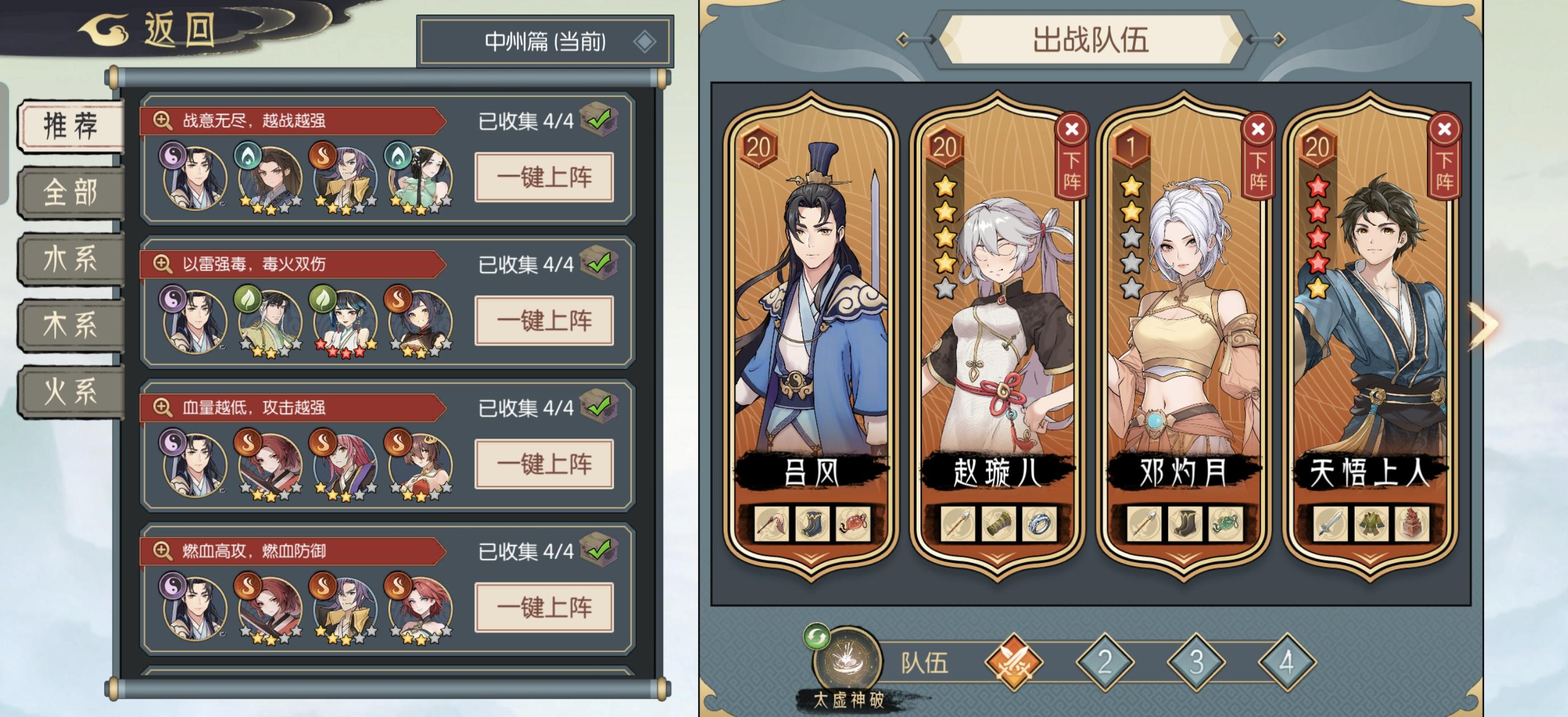Viewport: 1568px width, 717px height.
Task: Click the magnifier icon beside 战意无尽，越战越强
Action: pos(162,120)
